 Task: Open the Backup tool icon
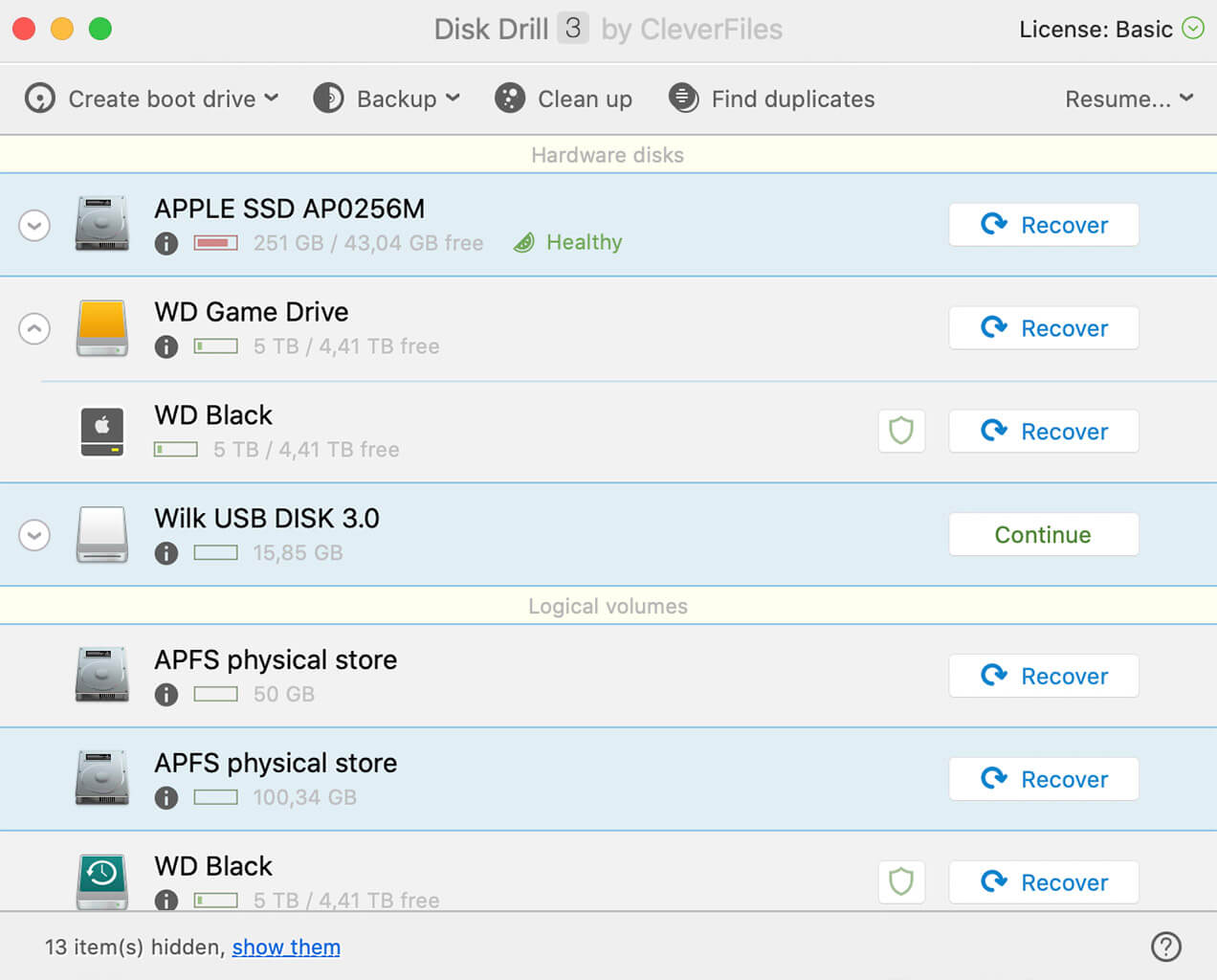[328, 98]
